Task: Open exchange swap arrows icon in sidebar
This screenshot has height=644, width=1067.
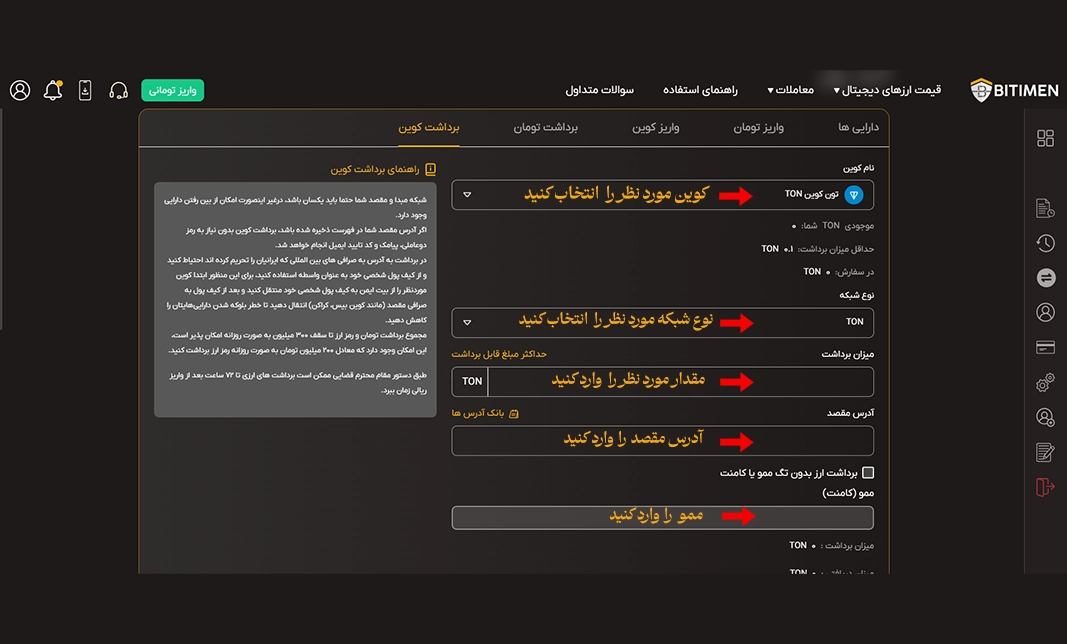Action: (x=1046, y=277)
